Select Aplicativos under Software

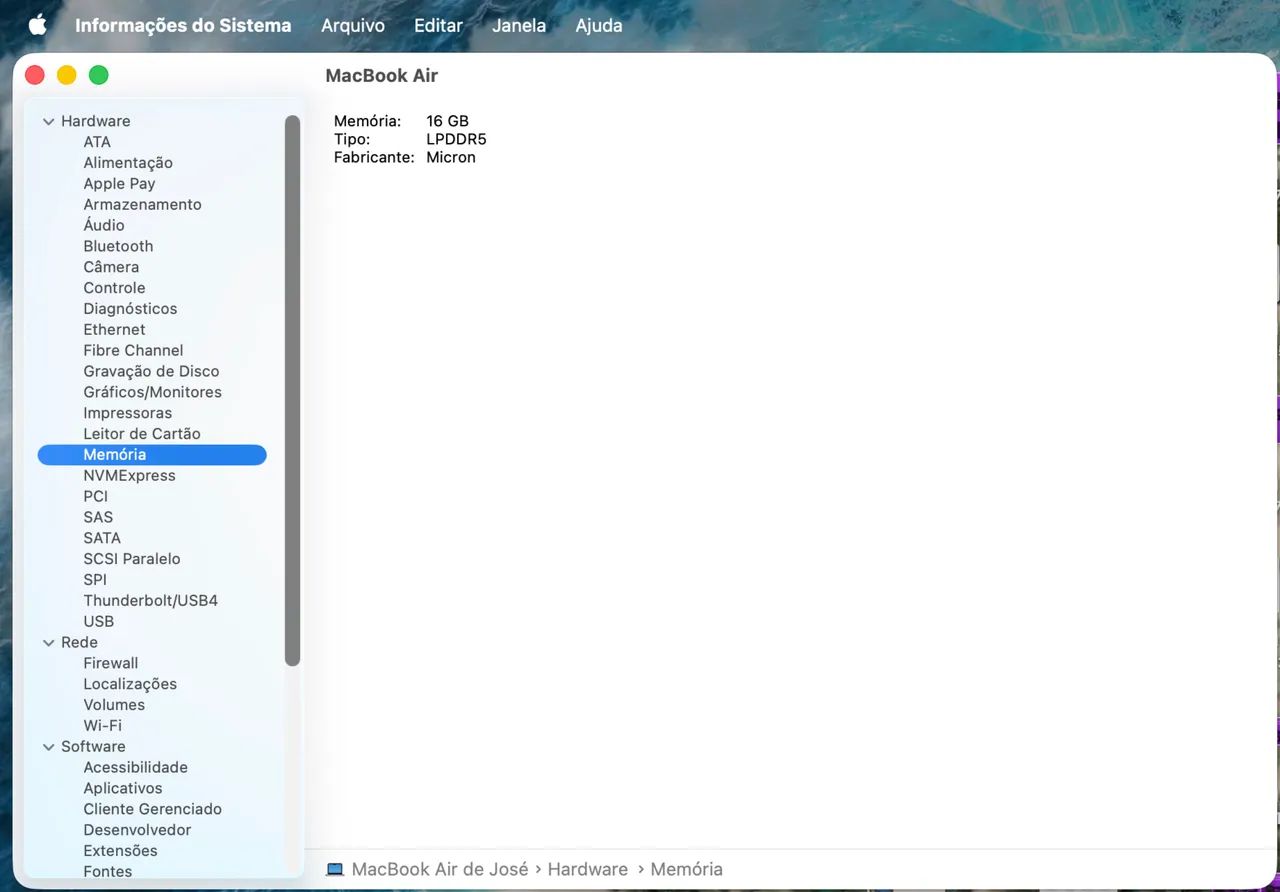[x=122, y=789]
